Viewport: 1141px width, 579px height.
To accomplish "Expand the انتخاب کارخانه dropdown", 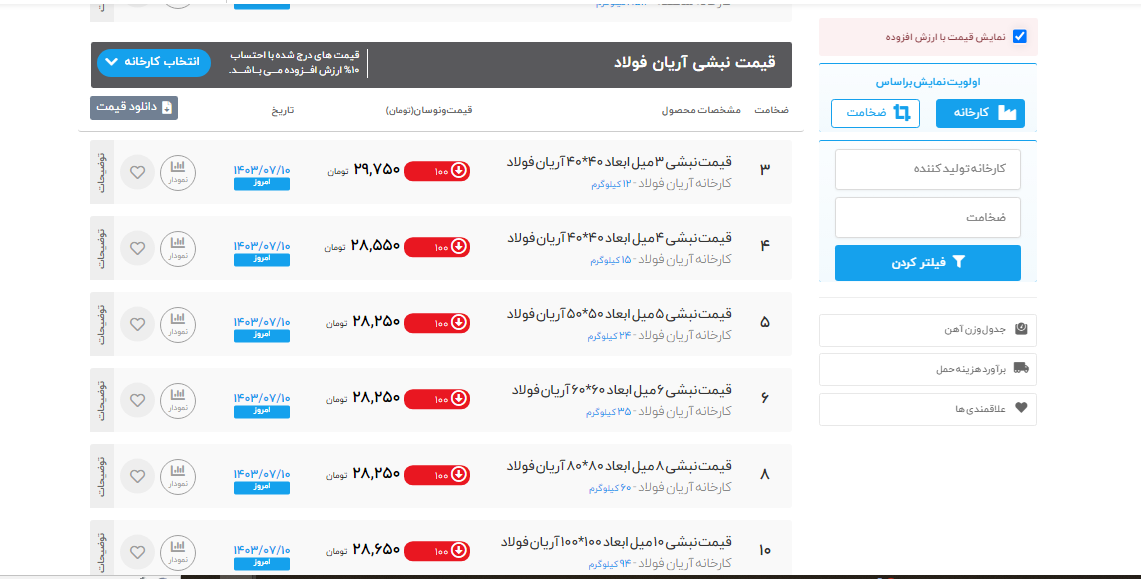I will tap(154, 62).
